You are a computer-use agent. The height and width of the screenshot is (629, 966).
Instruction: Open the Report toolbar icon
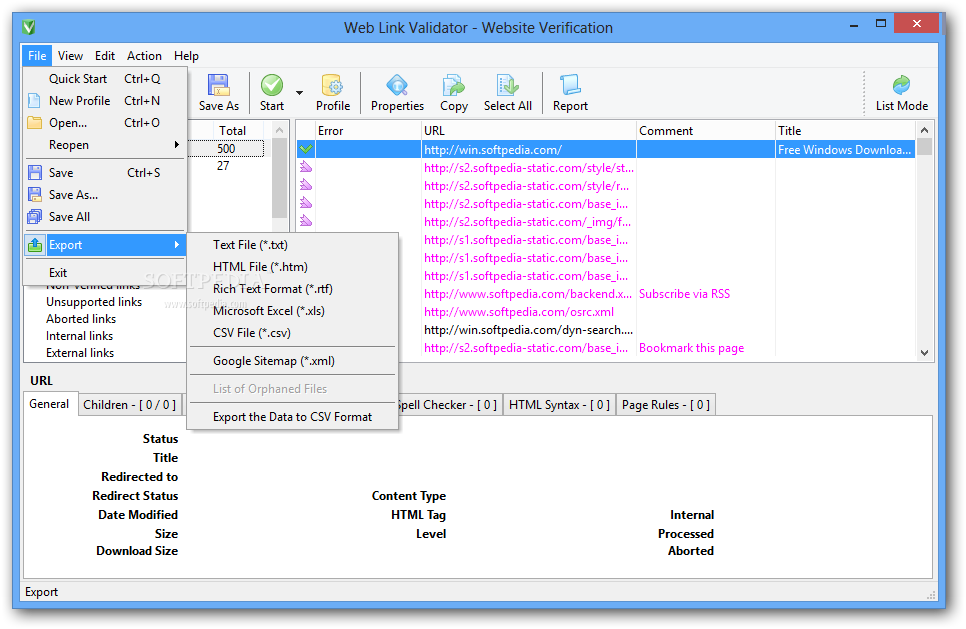[570, 86]
